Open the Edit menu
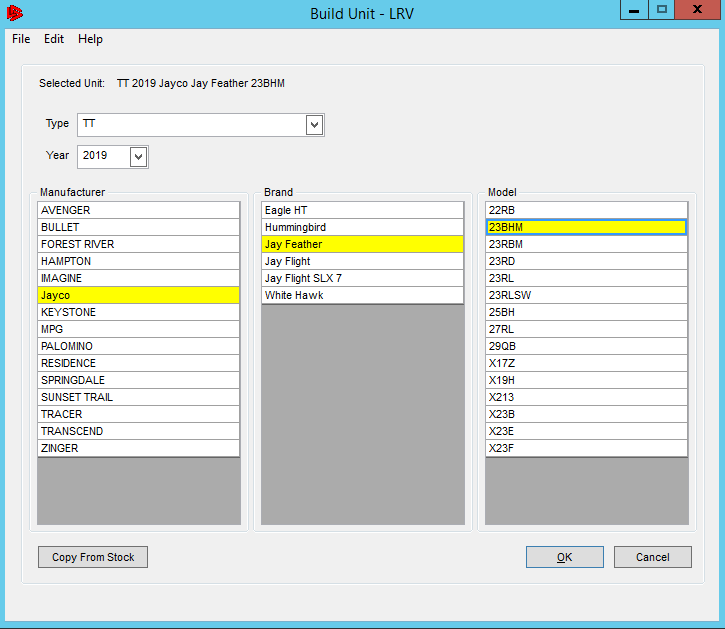 [54, 39]
